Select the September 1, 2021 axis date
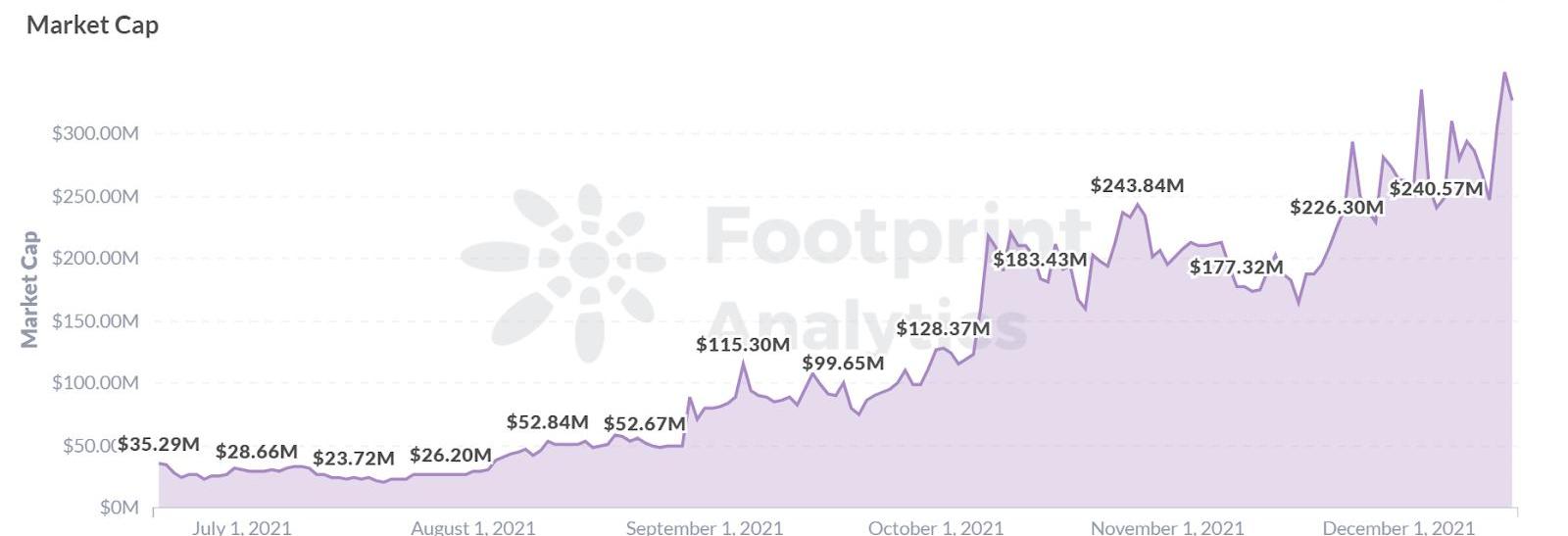 click(705, 527)
